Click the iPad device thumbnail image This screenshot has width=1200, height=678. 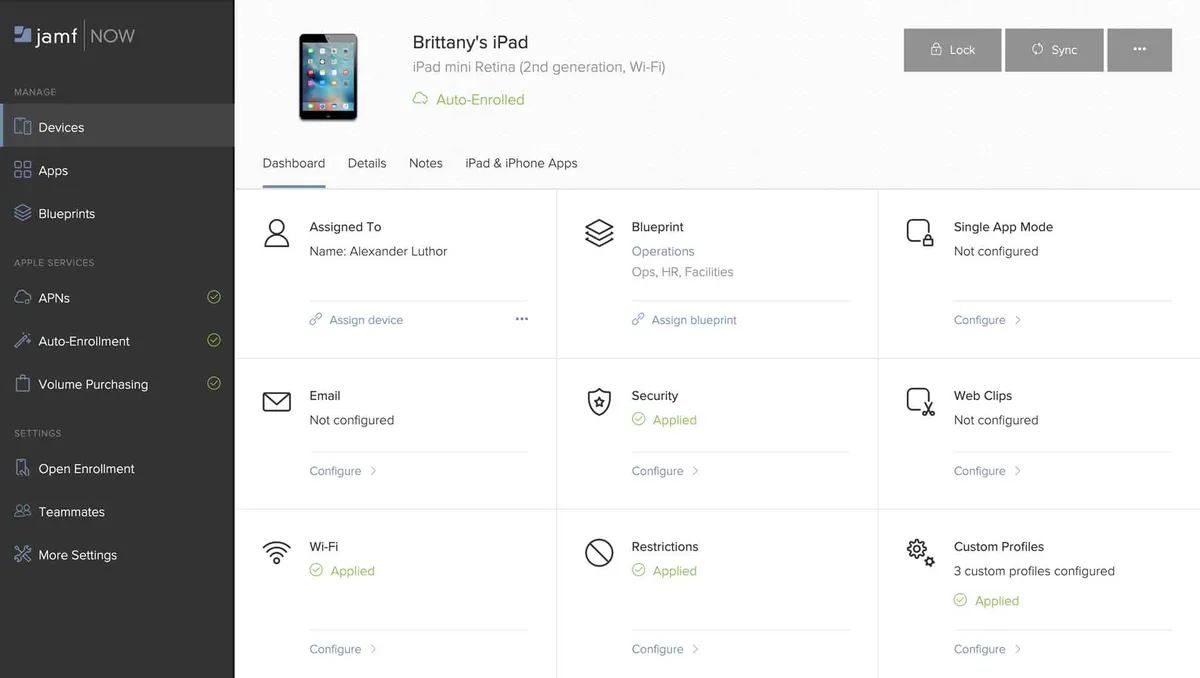pos(328,77)
